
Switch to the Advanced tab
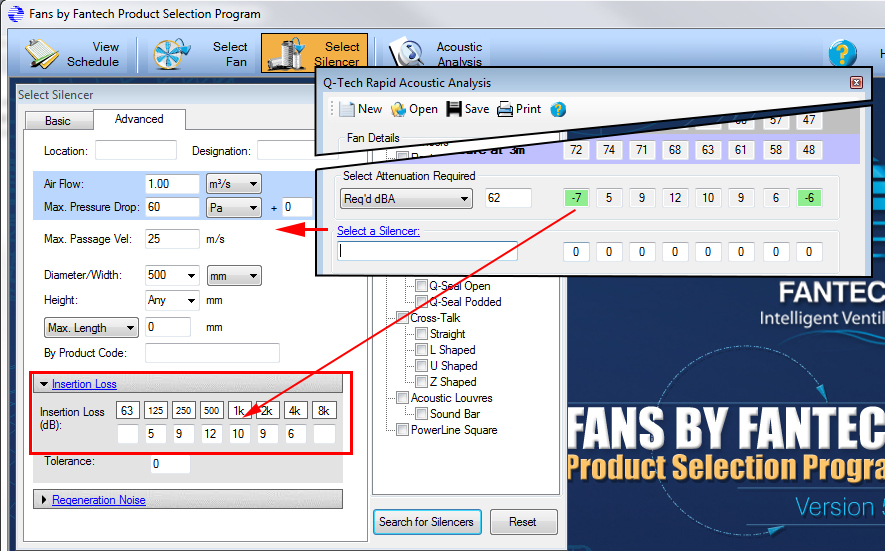139,119
